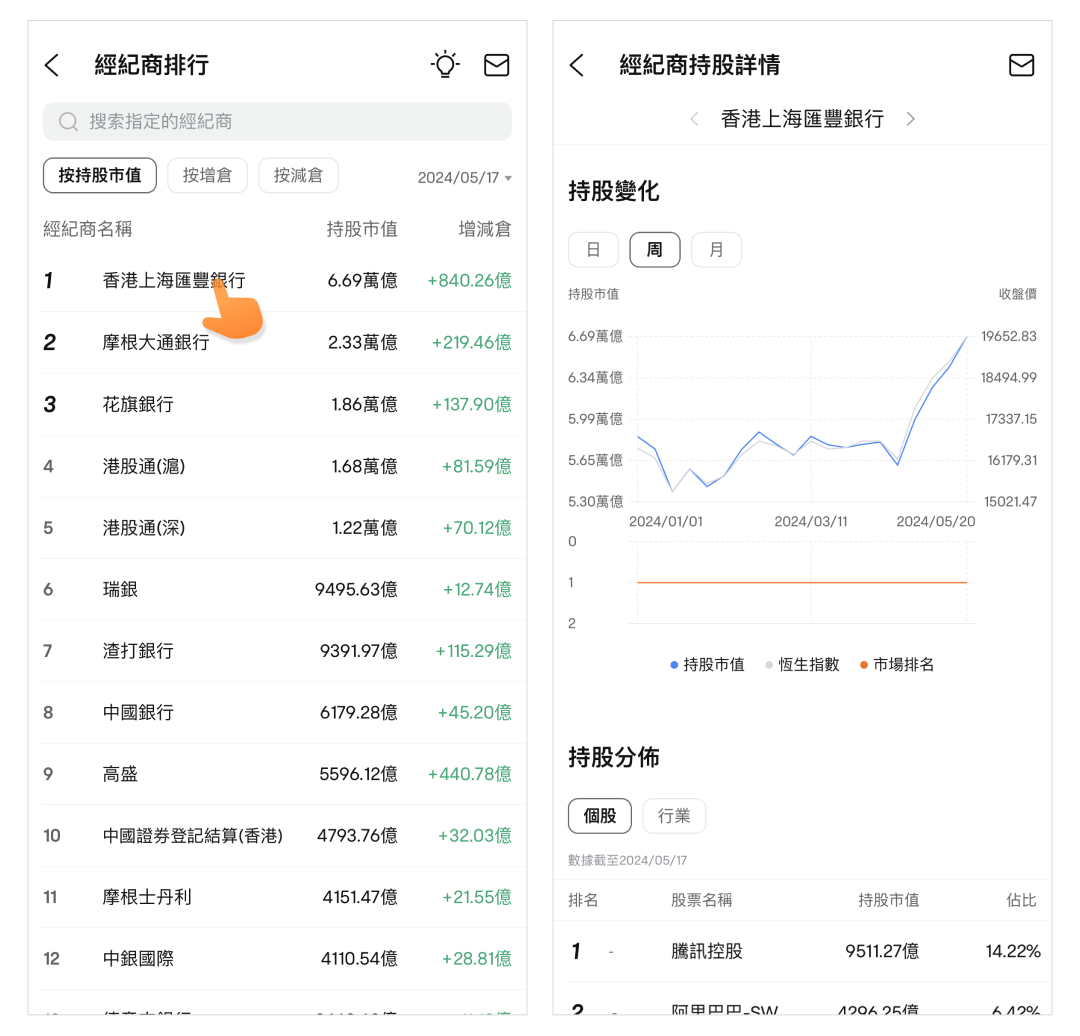This screenshot has height=1036, width=1080.
Task: Toggle the 恆生指數 legend series
Action: pos(802,665)
